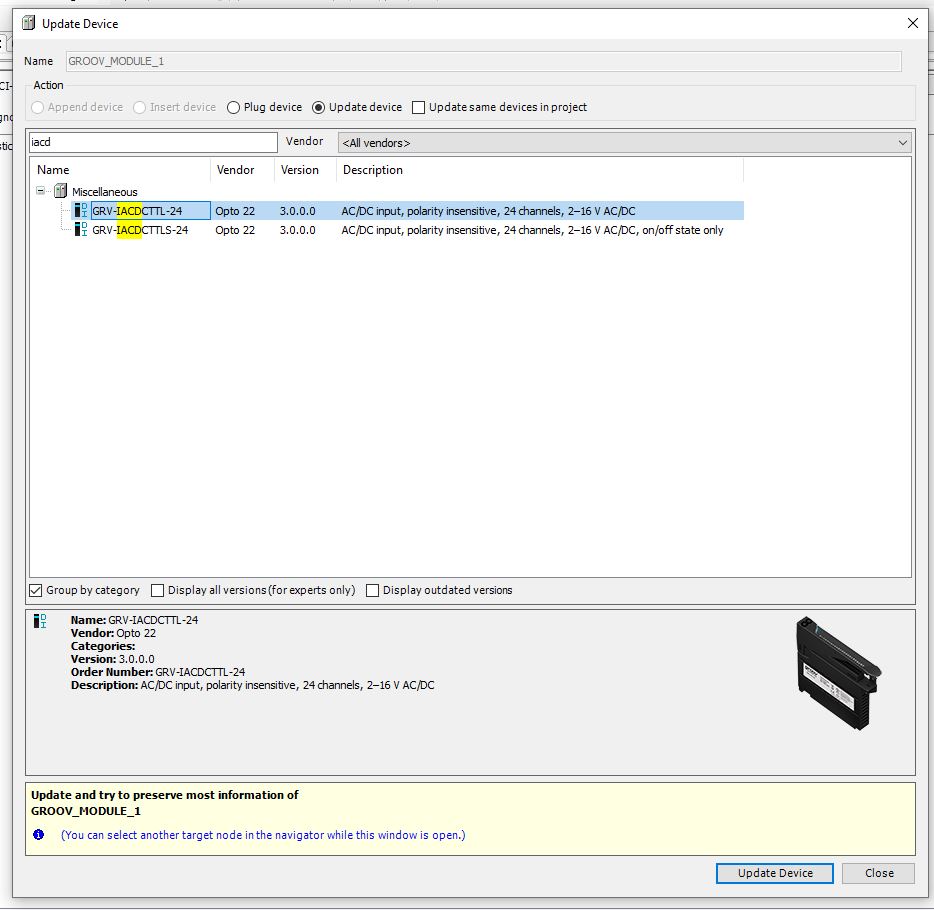Viewport: 934px width, 910px height.
Task: Enable Update same devices in project
Action: pos(419,107)
